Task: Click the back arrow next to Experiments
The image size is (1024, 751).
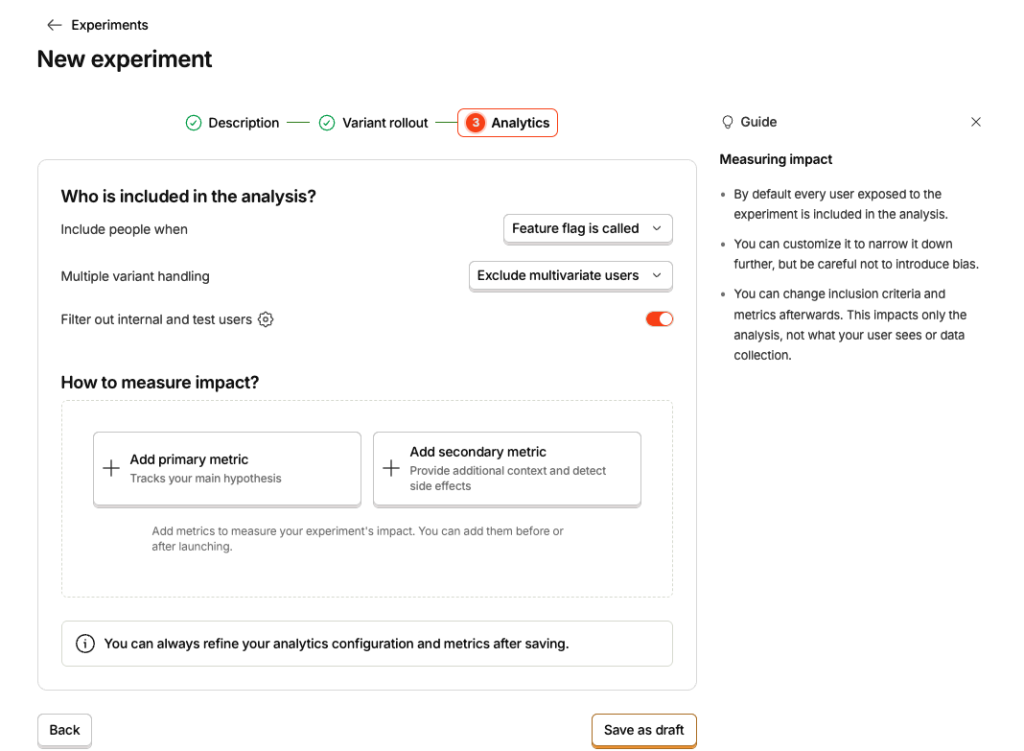Action: click(x=54, y=25)
